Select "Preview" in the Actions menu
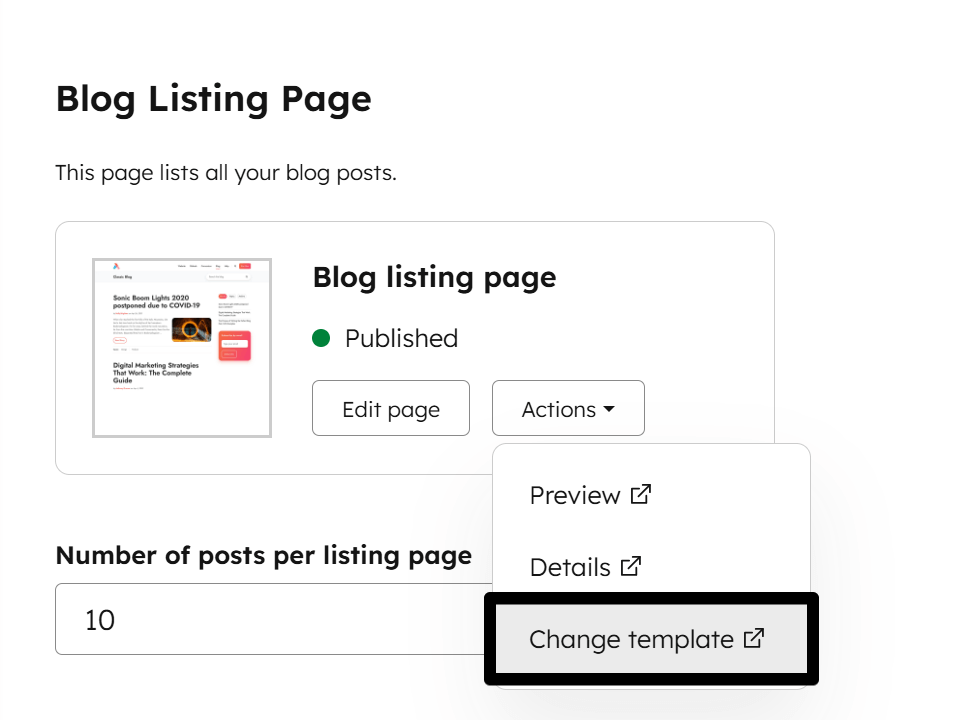Image resolution: width=975 pixels, height=720 pixels. [x=578, y=494]
